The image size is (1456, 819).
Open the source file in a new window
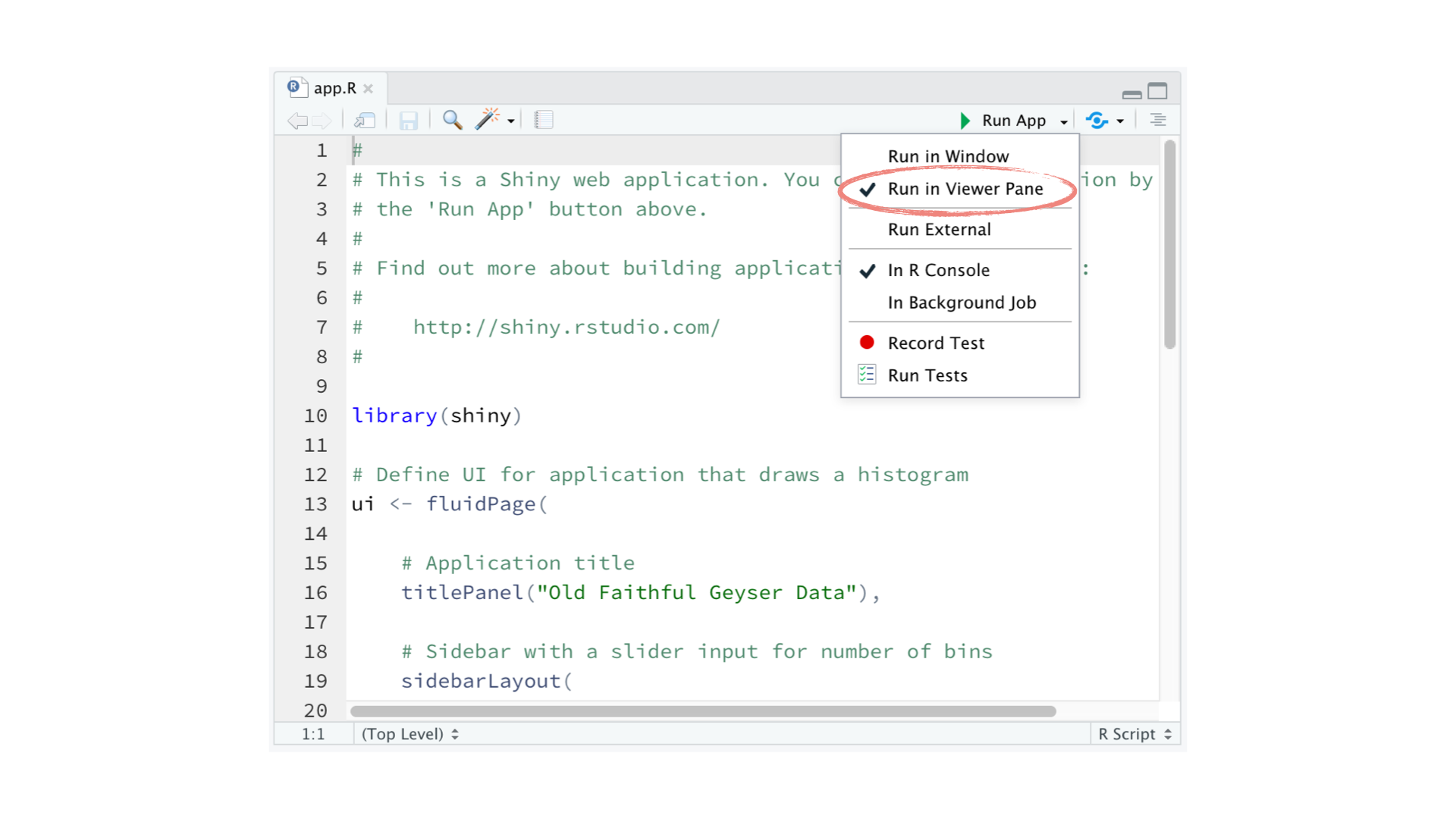(364, 120)
